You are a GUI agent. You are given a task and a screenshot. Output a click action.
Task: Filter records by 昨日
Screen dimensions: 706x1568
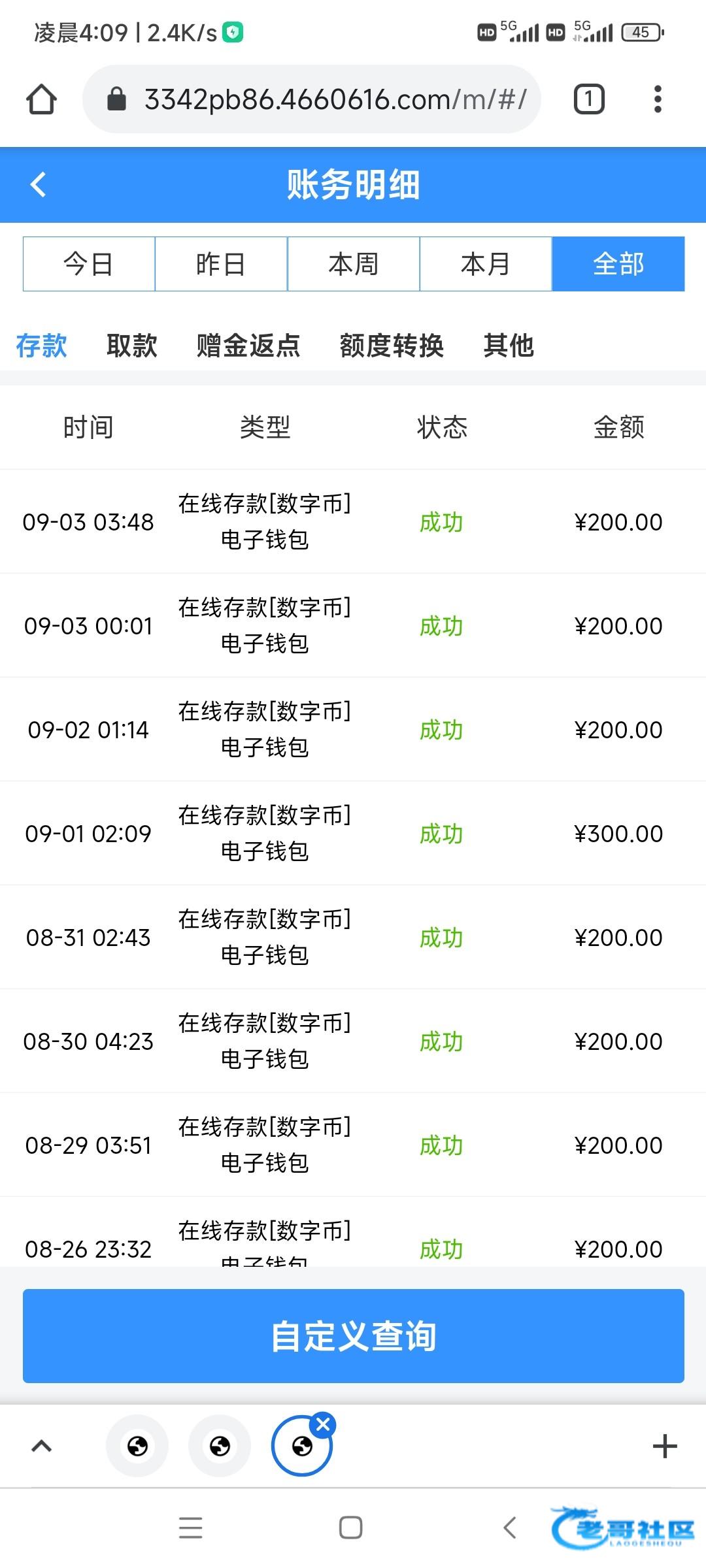(x=221, y=264)
